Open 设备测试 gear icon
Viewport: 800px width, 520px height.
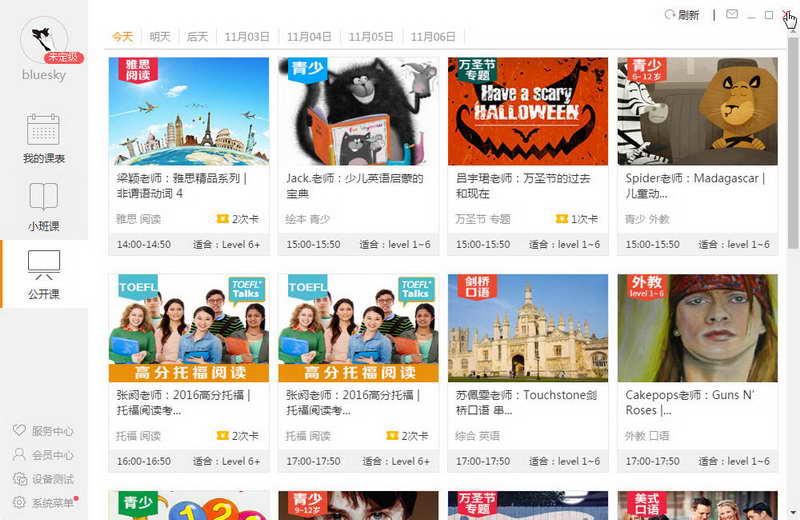pyautogui.click(x=19, y=479)
